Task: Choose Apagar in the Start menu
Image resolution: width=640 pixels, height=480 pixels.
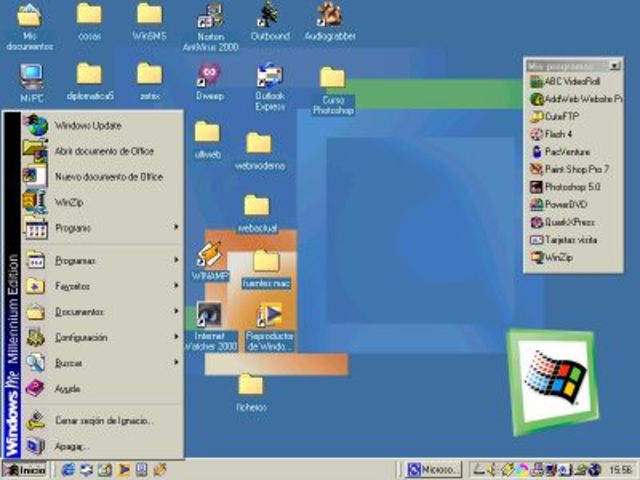Action: (x=102, y=446)
